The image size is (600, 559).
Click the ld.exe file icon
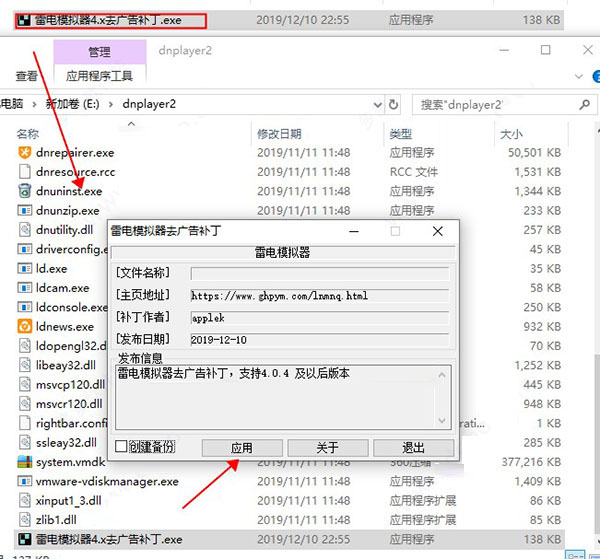(25, 269)
